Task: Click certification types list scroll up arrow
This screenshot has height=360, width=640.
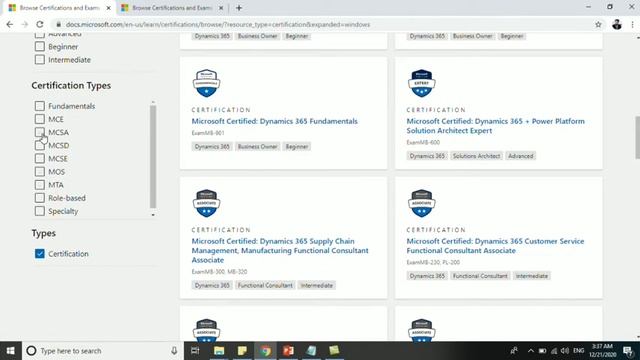Action: click(153, 102)
